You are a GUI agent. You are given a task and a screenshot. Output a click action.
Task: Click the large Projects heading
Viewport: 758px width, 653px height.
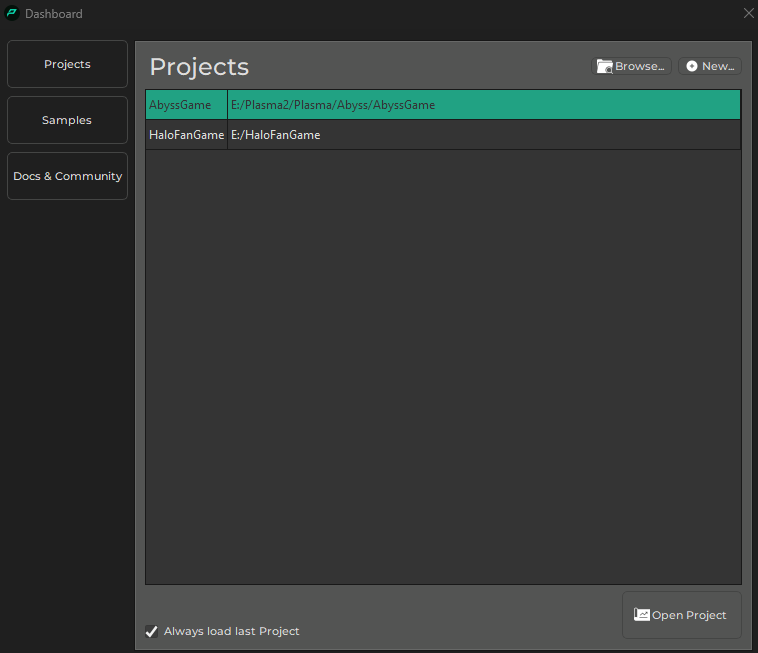click(x=199, y=67)
